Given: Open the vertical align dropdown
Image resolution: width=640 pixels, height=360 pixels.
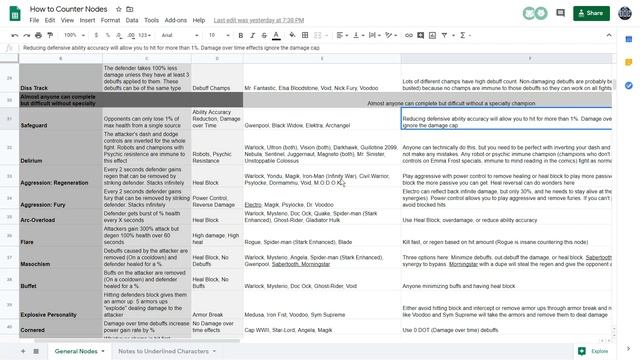Looking at the screenshot, I should coord(358,36).
